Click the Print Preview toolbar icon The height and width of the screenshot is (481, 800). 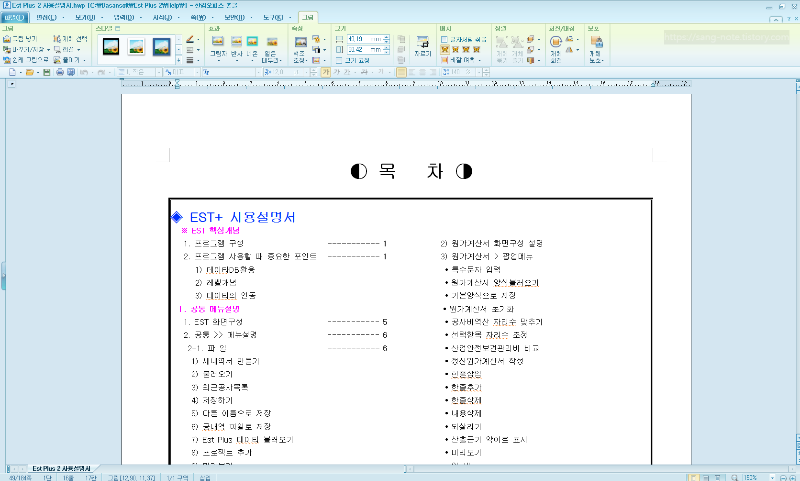70,72
